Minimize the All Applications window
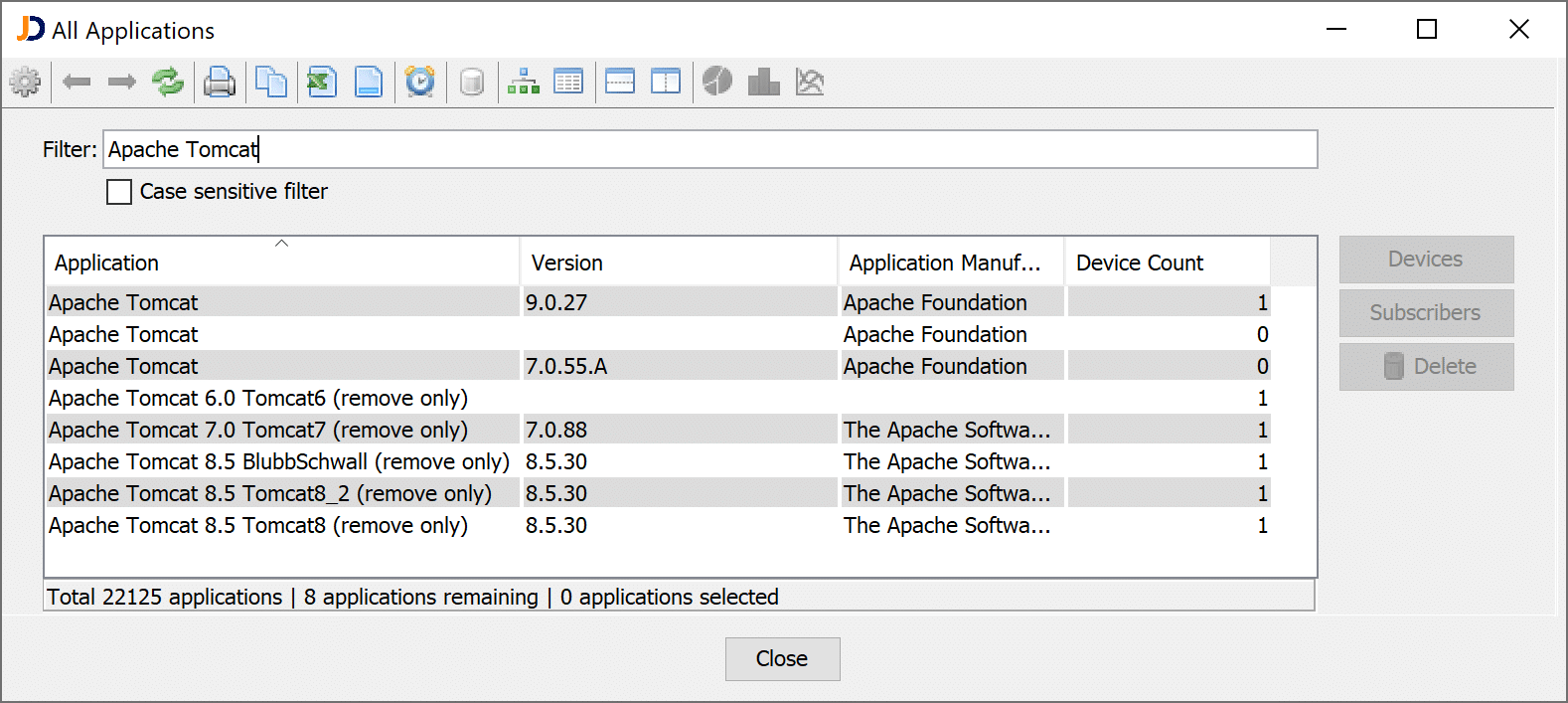Image resolution: width=1568 pixels, height=703 pixels. pos(1336,29)
